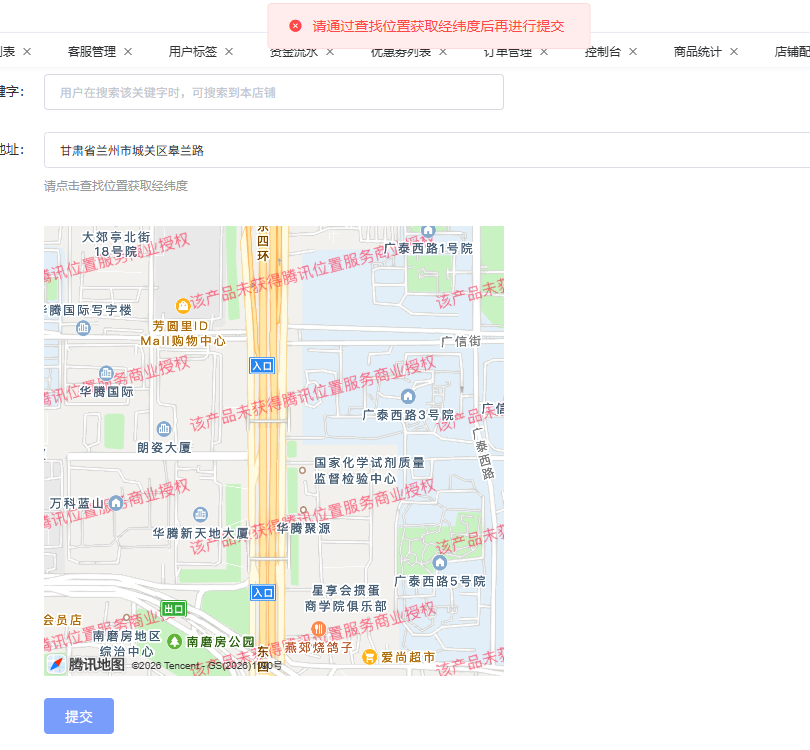Click the green 出口 exit marker

click(174, 609)
